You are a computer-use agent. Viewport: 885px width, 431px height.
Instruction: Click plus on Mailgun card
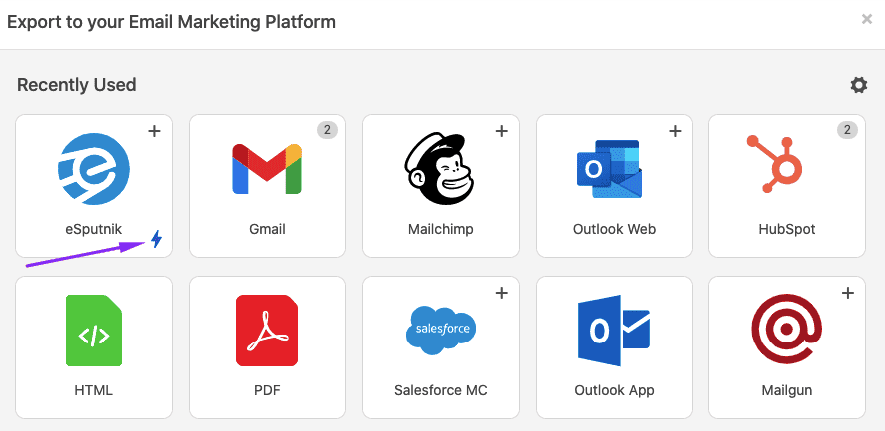(848, 293)
